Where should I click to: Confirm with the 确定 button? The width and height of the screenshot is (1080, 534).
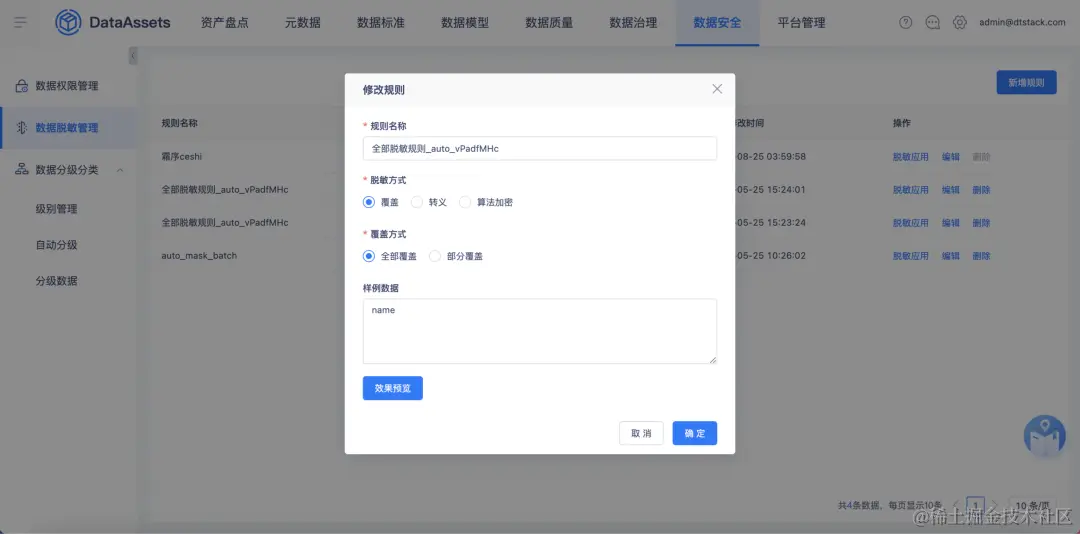pos(695,433)
